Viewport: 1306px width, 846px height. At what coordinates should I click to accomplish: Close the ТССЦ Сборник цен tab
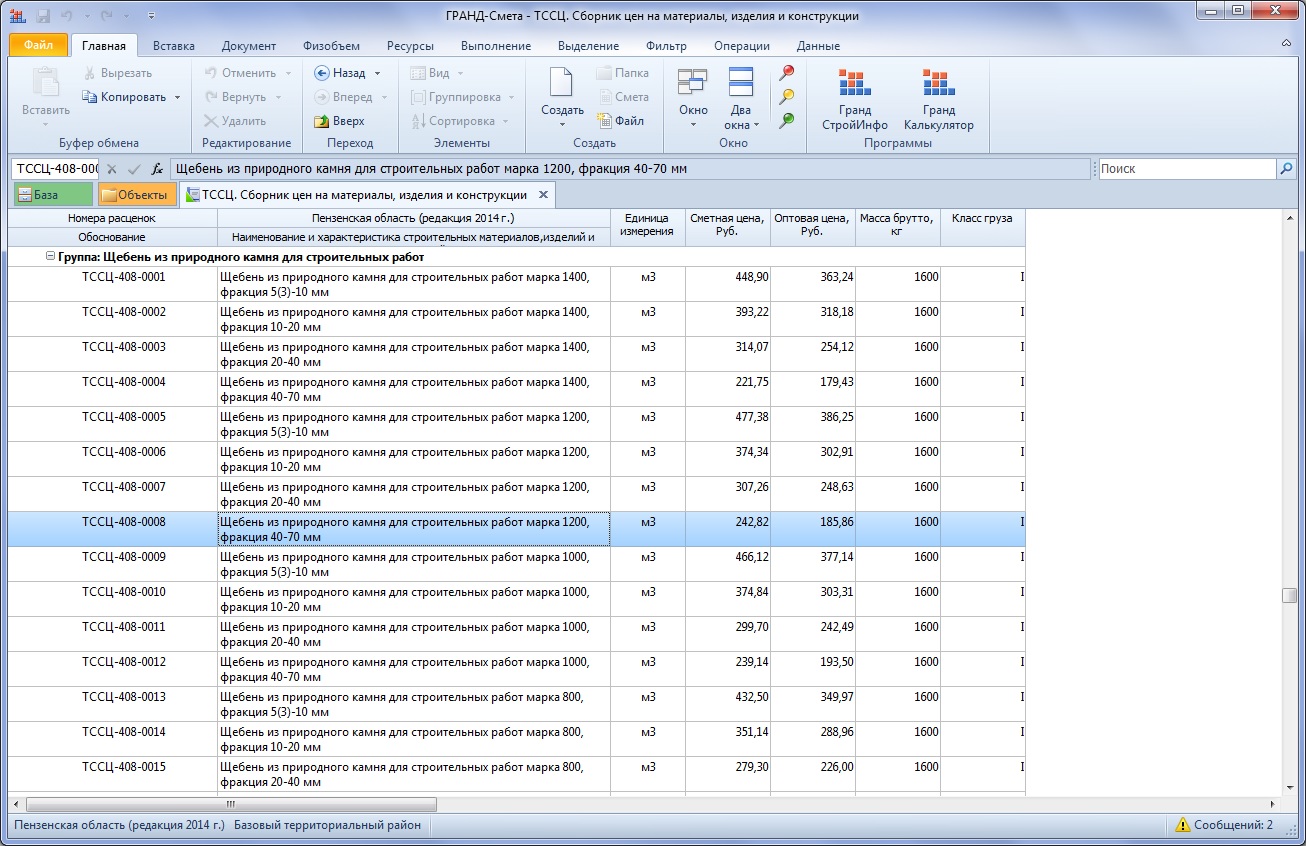coord(543,195)
